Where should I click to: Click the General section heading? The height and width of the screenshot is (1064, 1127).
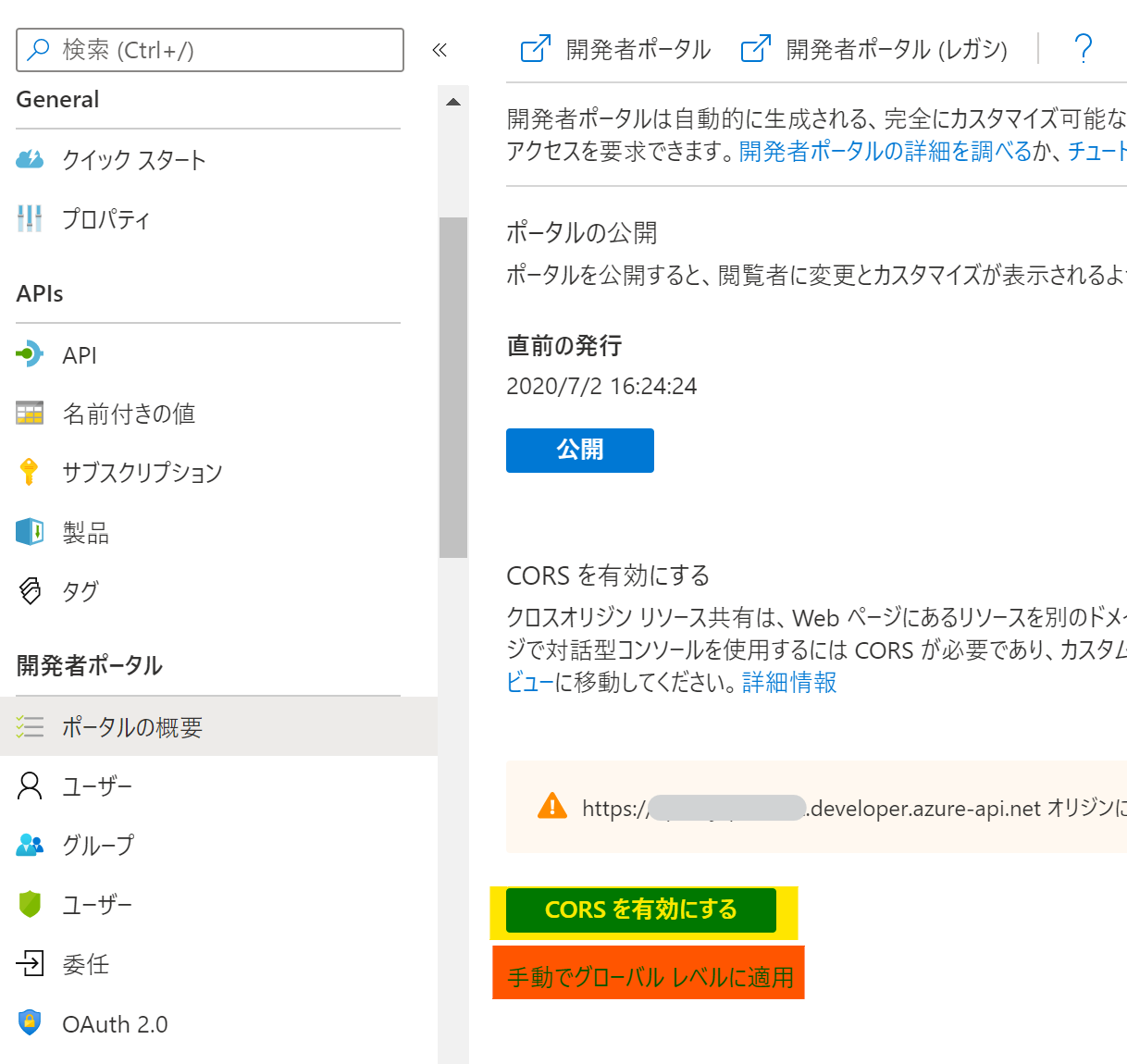[x=57, y=99]
